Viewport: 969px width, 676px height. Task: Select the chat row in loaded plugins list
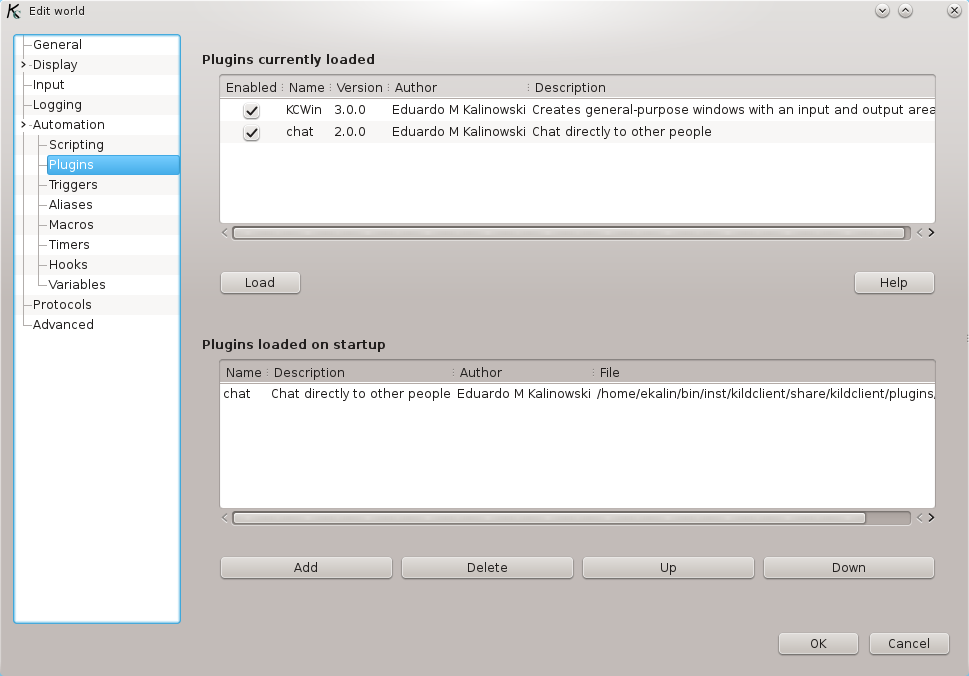(x=299, y=132)
